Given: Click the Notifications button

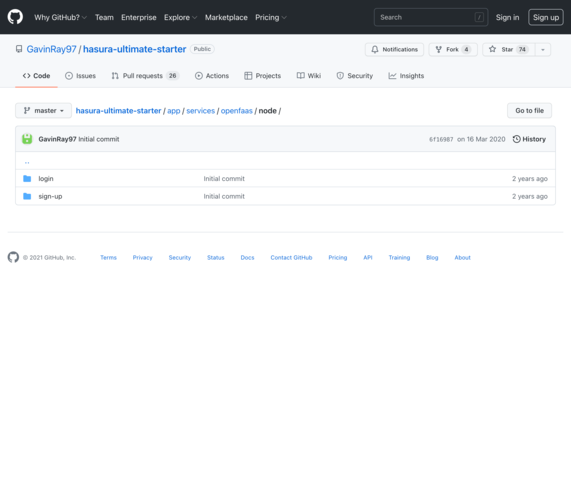Looking at the screenshot, I should click(x=394, y=50).
